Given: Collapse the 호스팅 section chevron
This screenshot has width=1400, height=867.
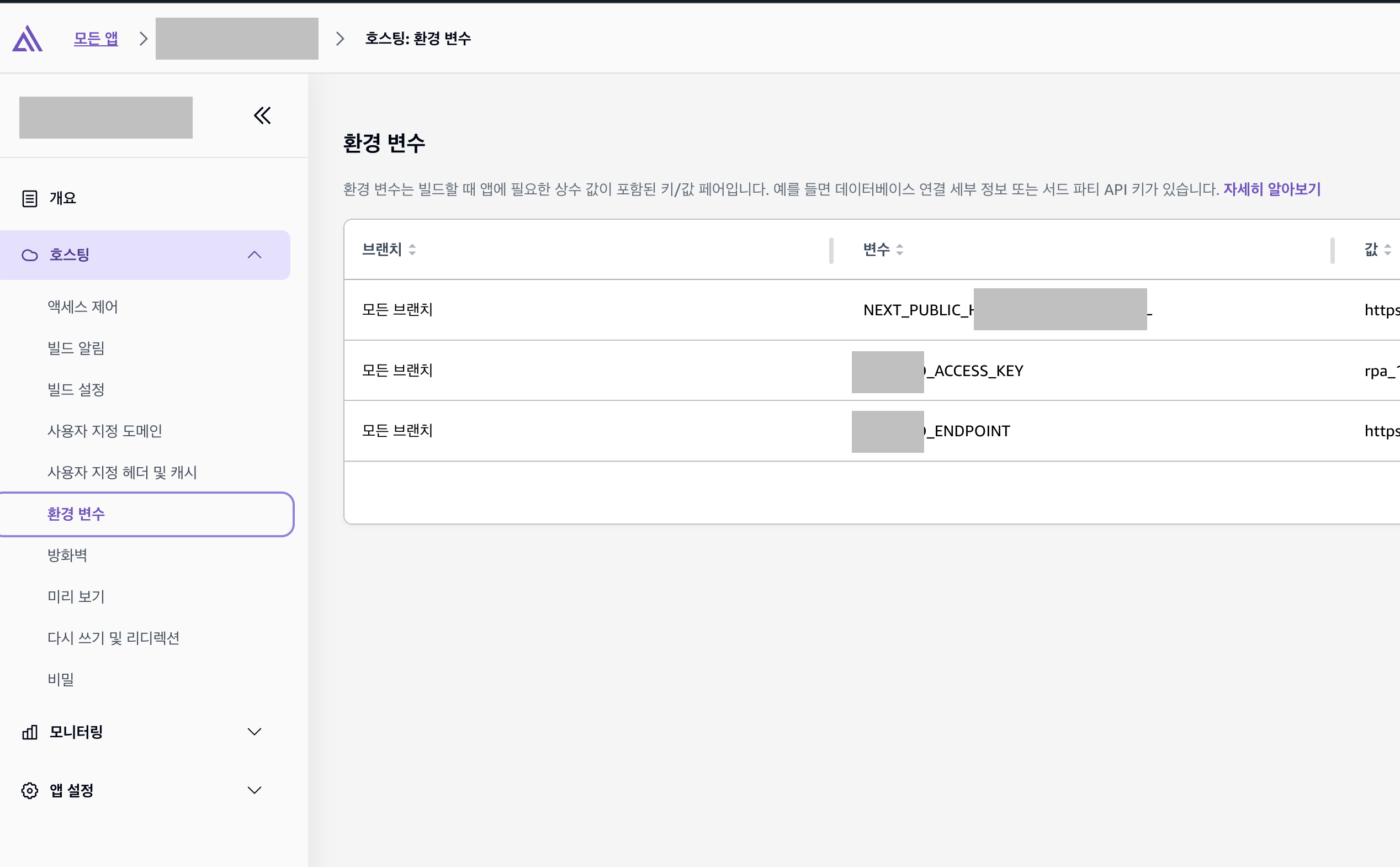Looking at the screenshot, I should coord(254,255).
